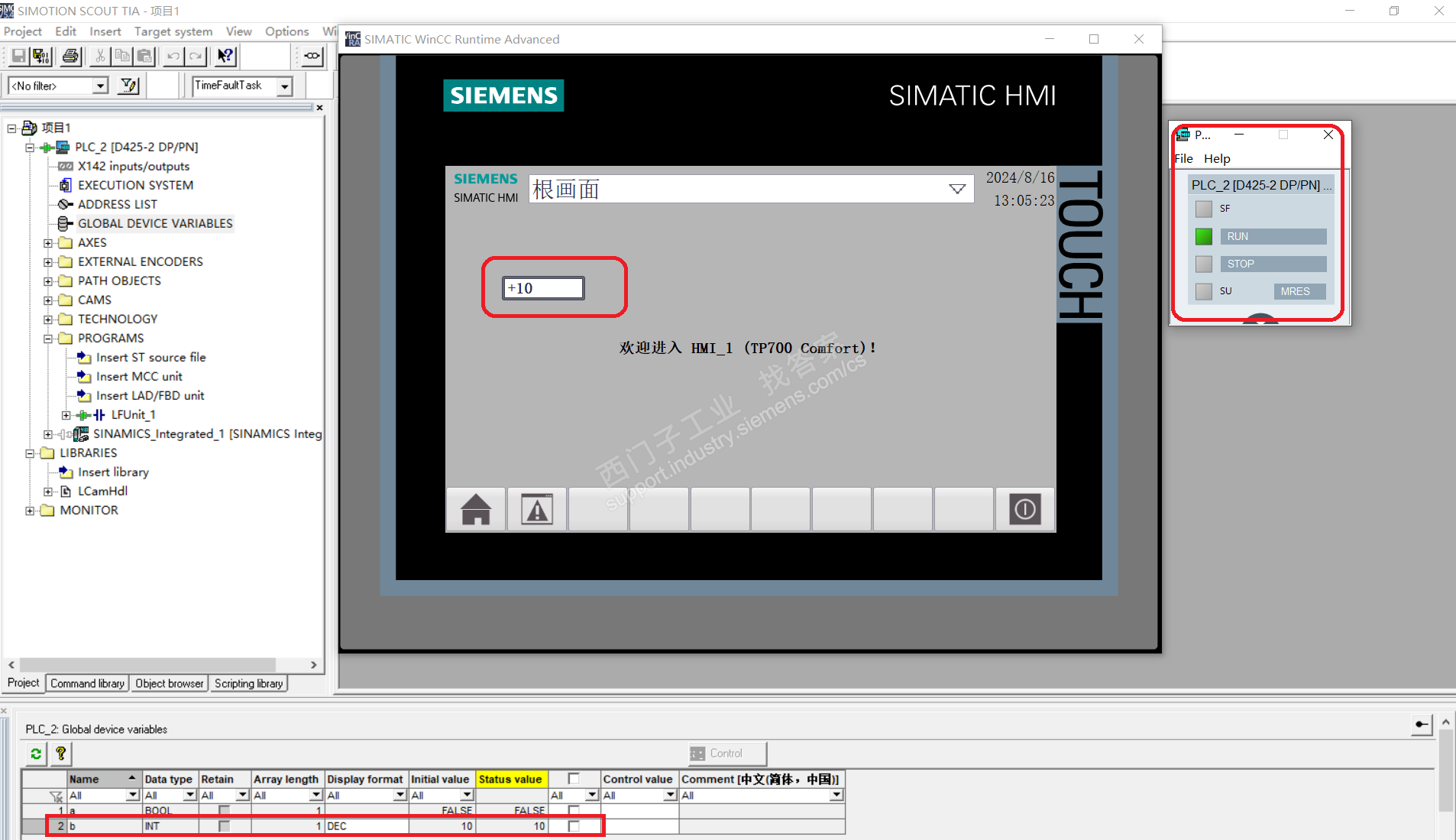Click the Save and compile changes icon

tap(41, 56)
